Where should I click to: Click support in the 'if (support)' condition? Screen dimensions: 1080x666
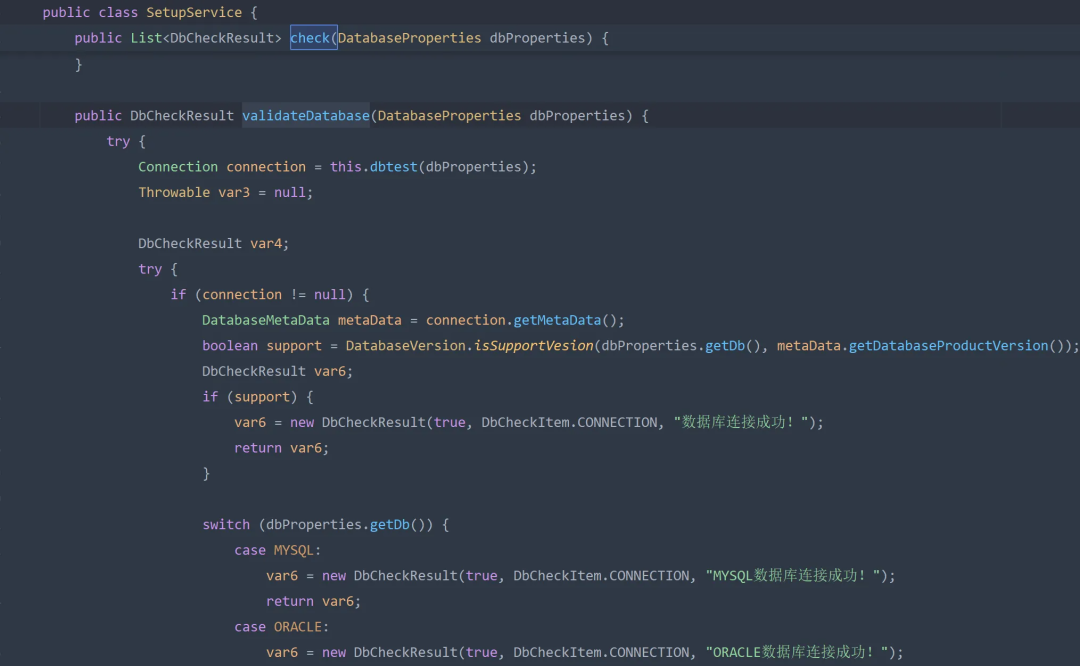tap(262, 397)
